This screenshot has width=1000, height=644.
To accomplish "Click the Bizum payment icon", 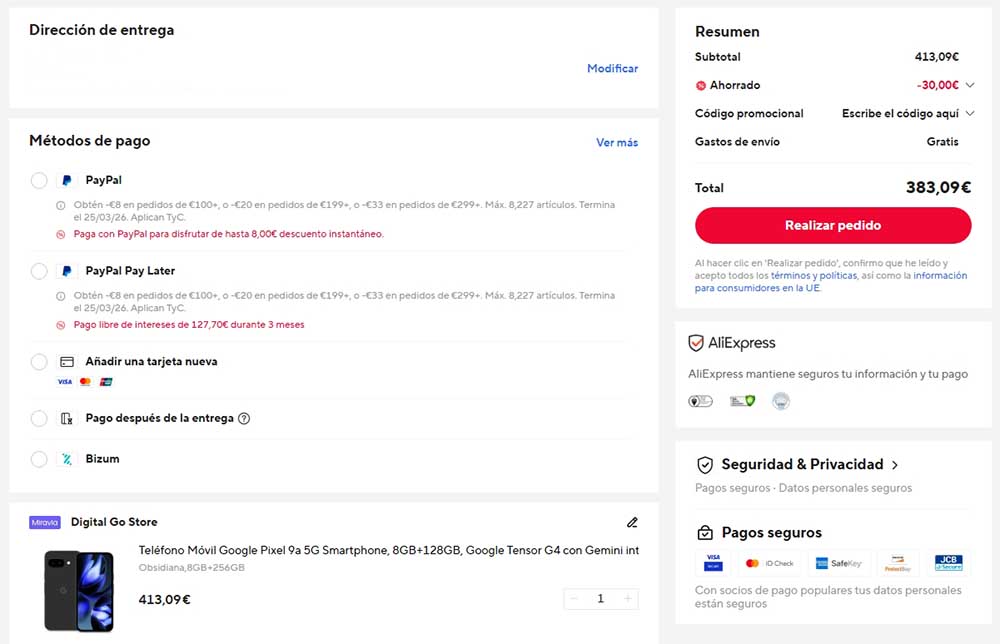I will pos(64,458).
